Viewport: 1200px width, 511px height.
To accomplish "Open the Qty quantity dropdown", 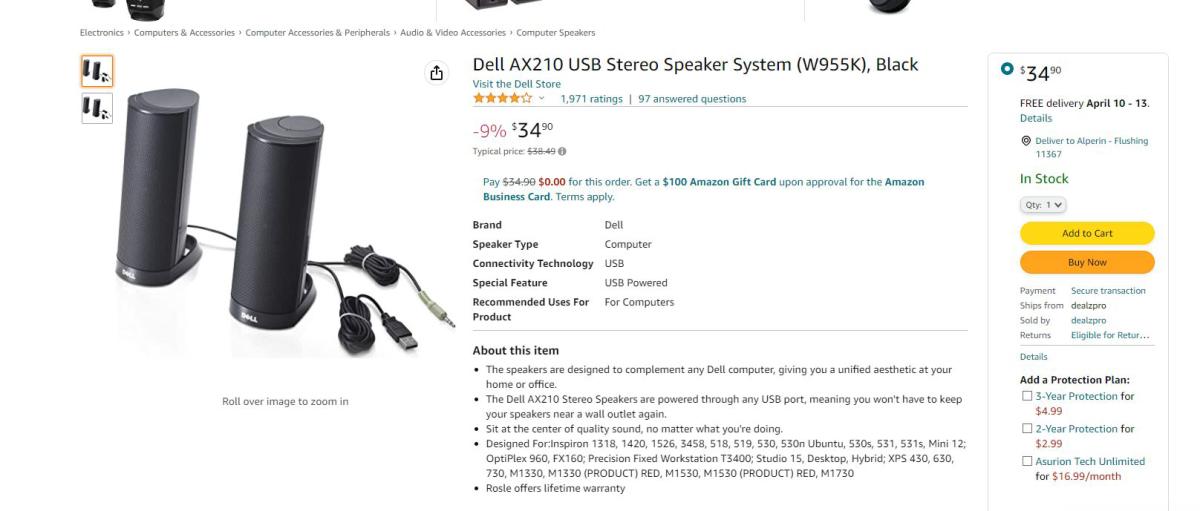I will [1043, 205].
